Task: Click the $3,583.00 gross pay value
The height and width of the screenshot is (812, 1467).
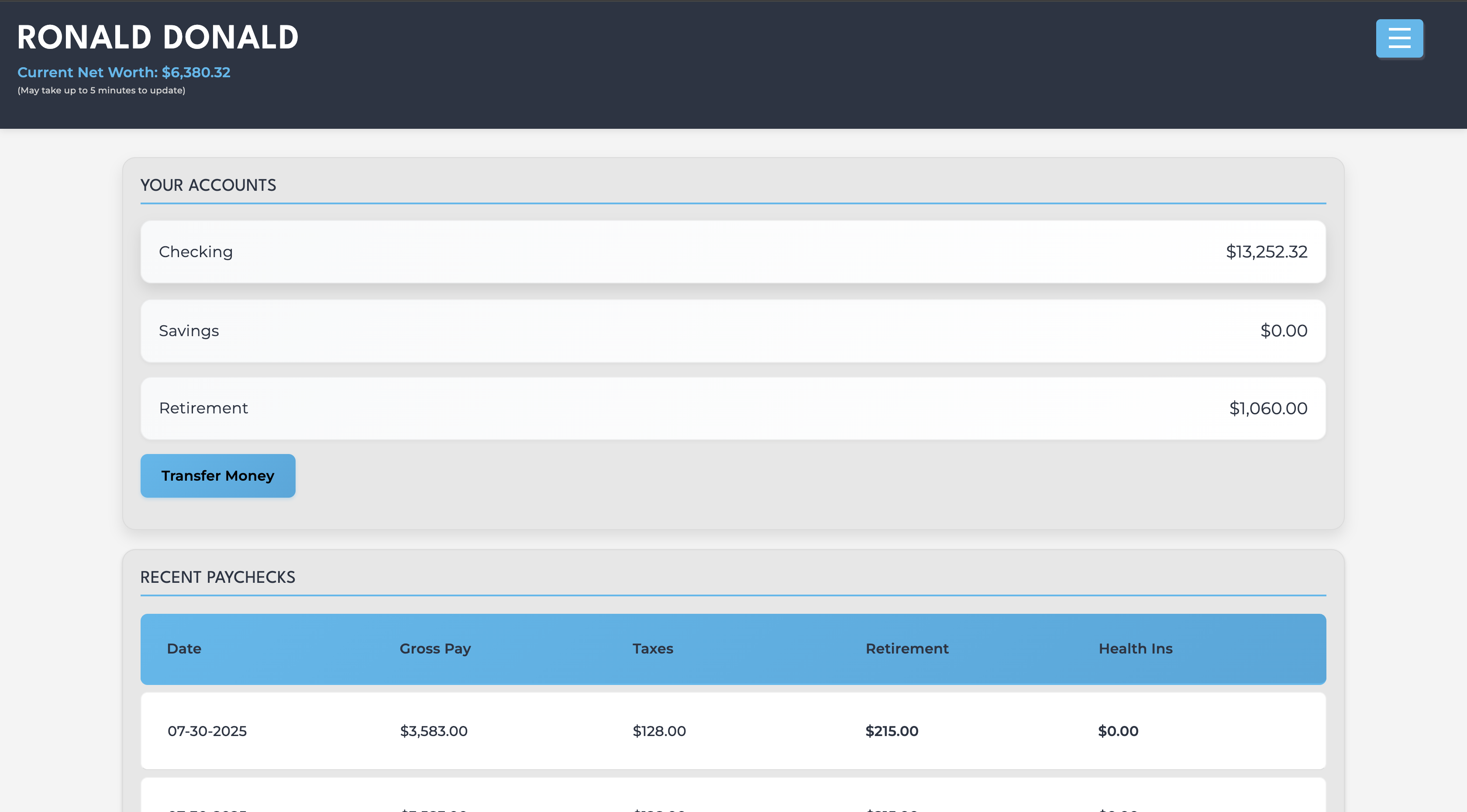Action: [x=434, y=731]
